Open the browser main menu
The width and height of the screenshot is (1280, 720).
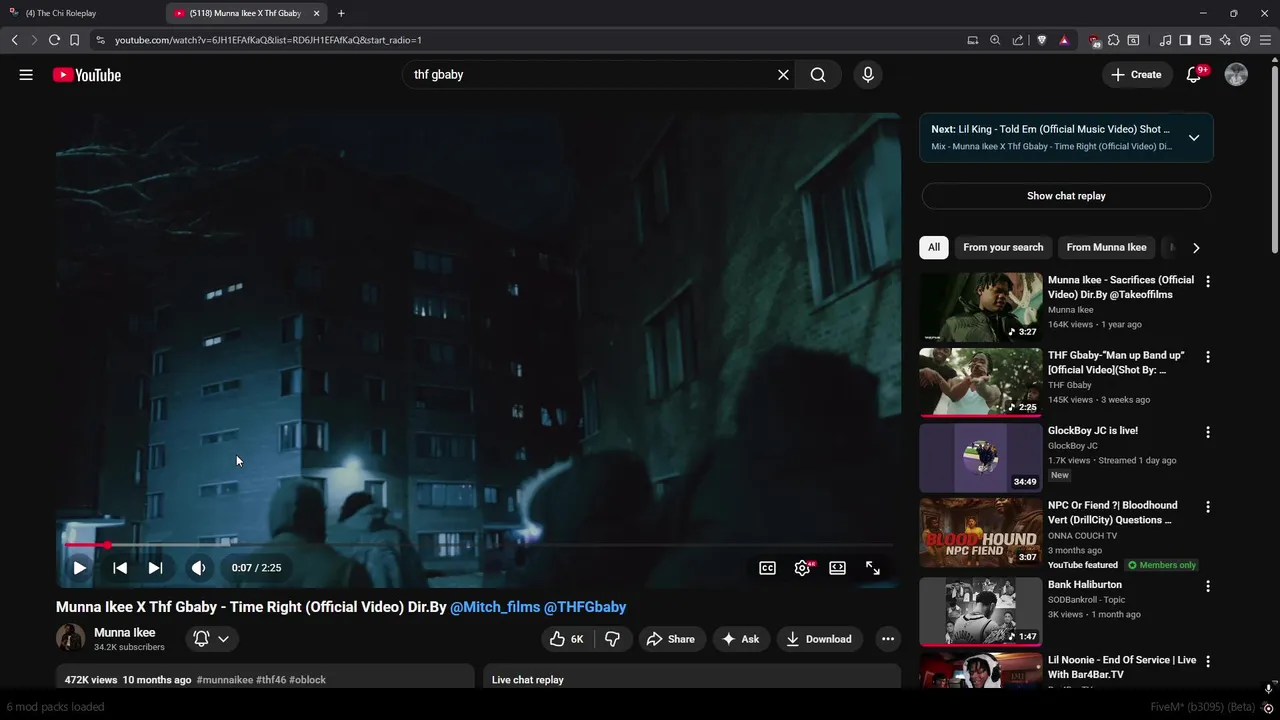click(1265, 40)
